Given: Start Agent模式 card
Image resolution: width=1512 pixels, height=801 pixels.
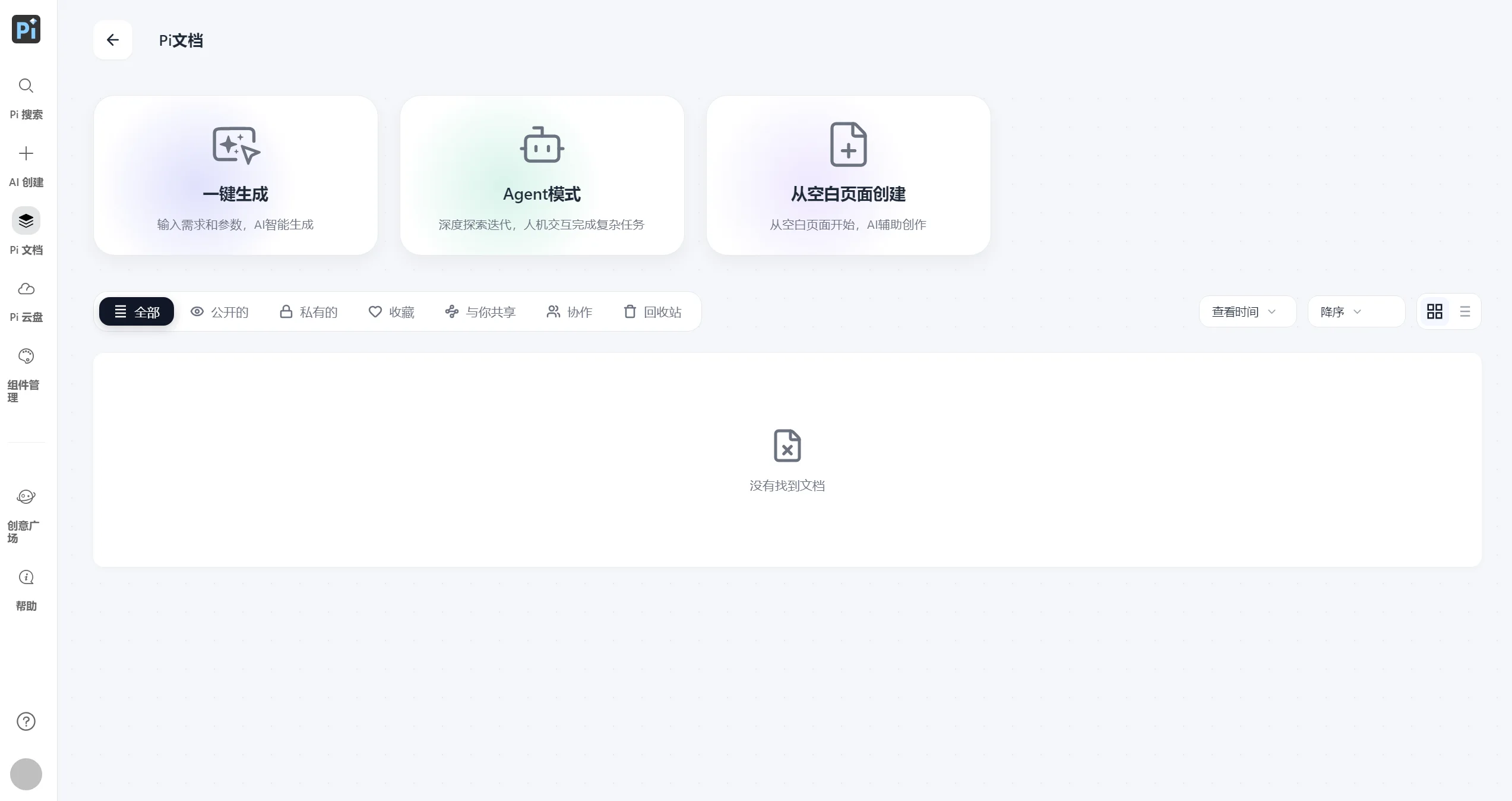Looking at the screenshot, I should tap(542, 175).
